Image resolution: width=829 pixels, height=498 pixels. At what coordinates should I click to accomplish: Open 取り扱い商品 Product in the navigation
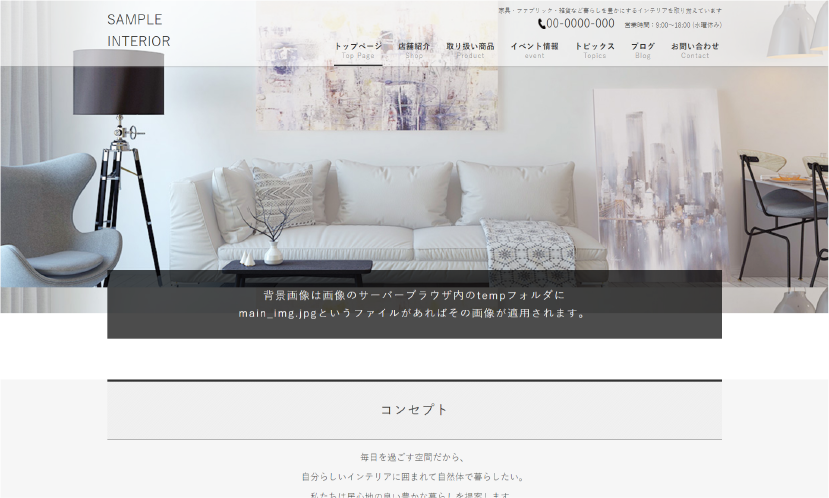coord(469,50)
